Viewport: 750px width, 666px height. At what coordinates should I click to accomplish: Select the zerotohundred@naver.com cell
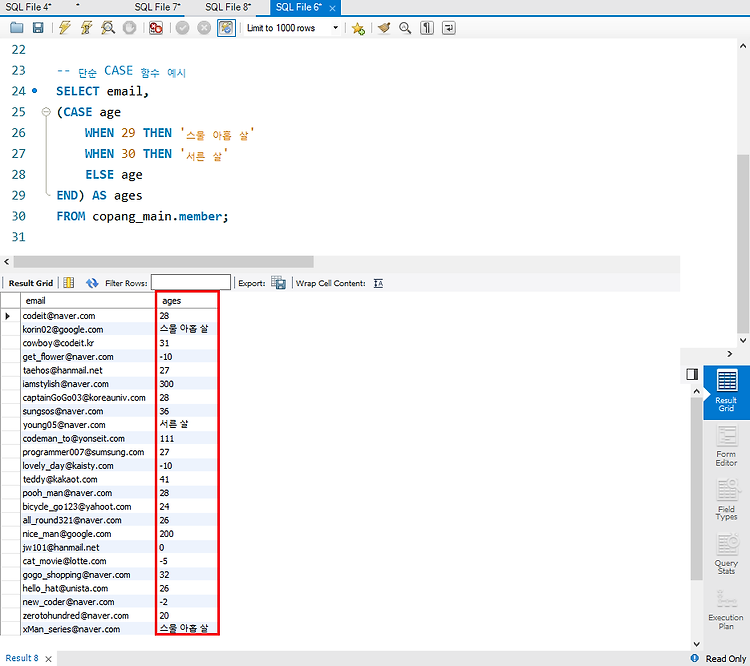click(88, 616)
